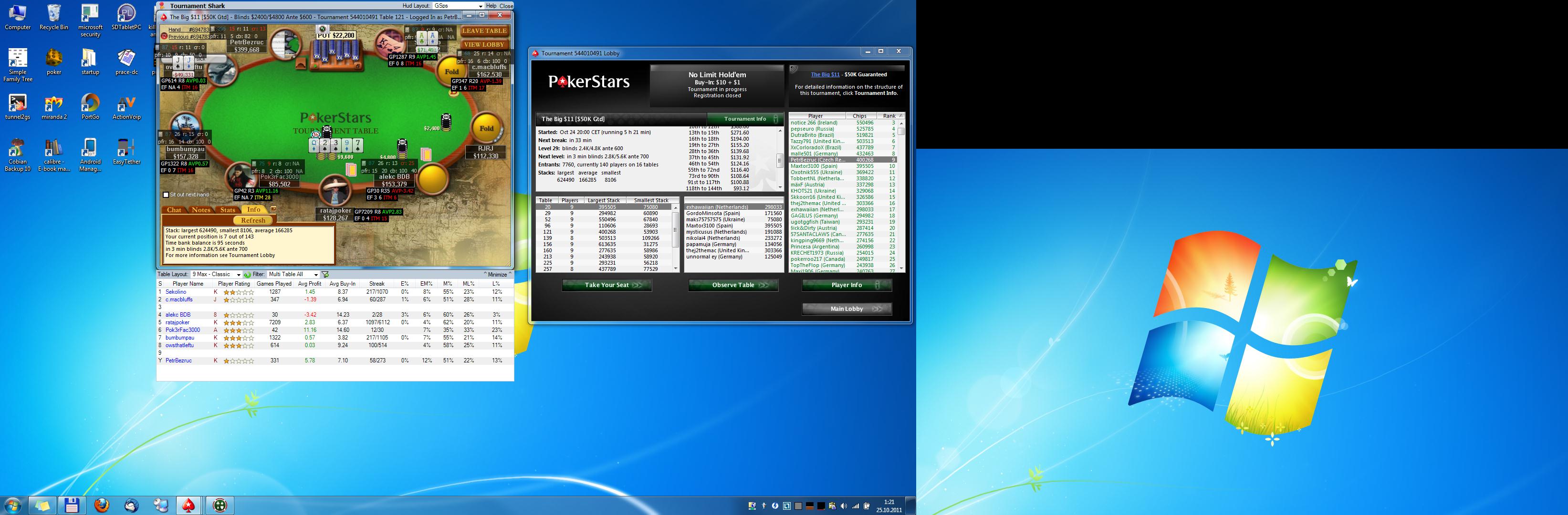The height and width of the screenshot is (515, 1568).
Task: Click the scrollbar of the lobby player ranking
Action: [x=901, y=196]
